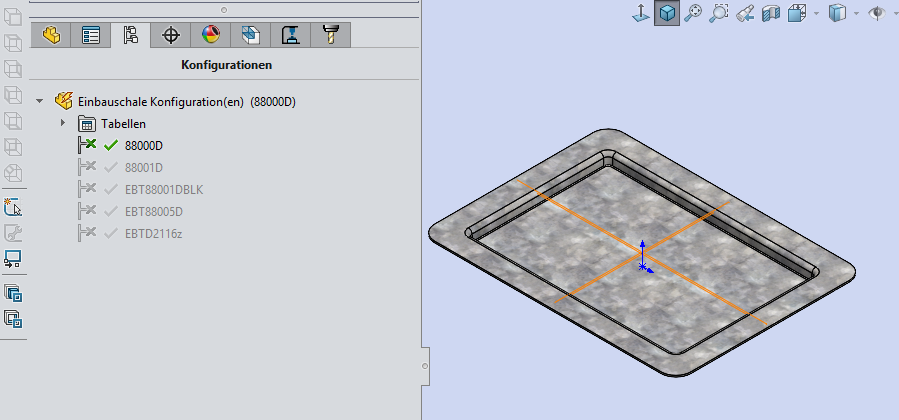Open the DisplayManager color ball tab
899x420 pixels.
pos(211,36)
